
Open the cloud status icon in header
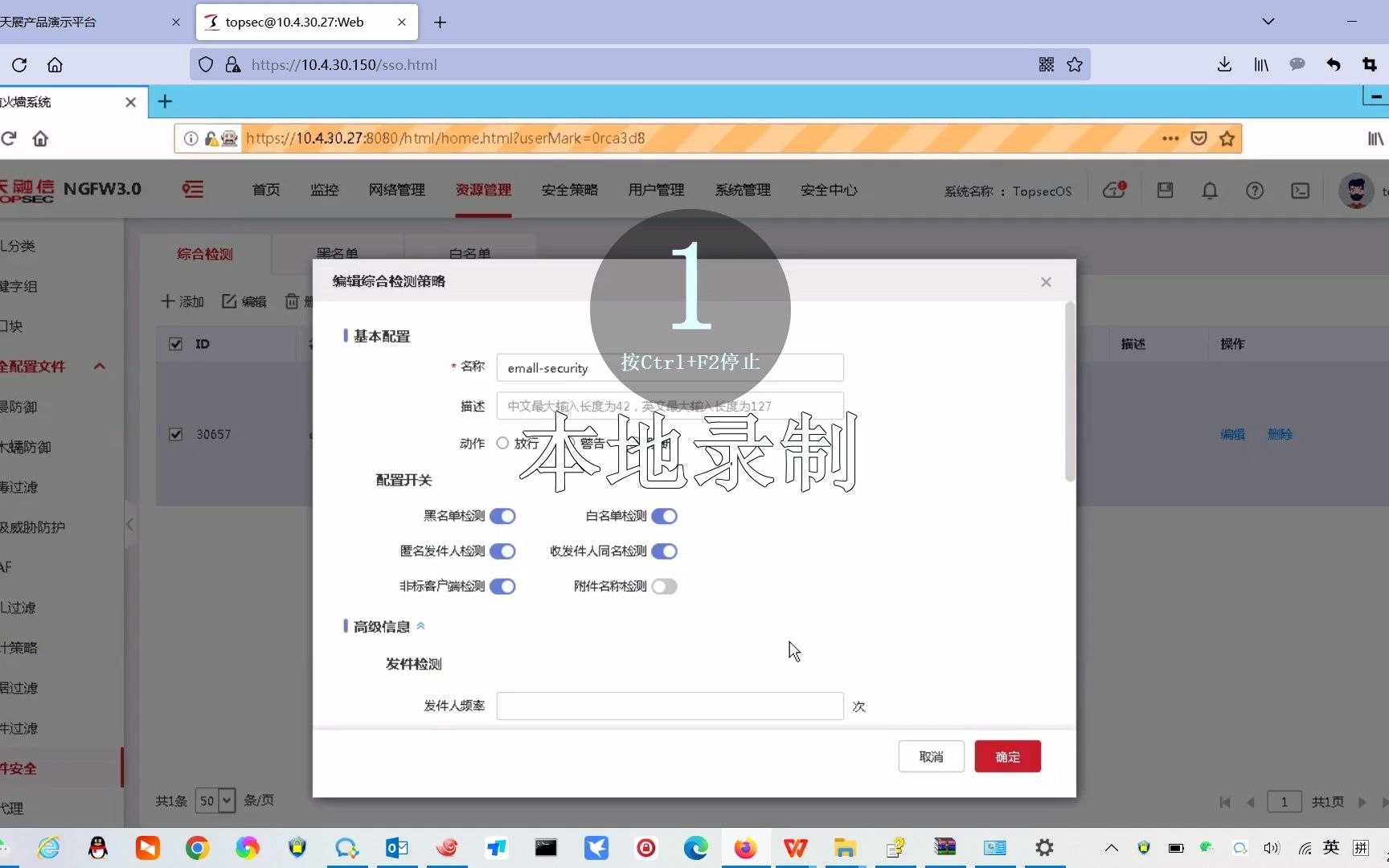tap(1114, 190)
